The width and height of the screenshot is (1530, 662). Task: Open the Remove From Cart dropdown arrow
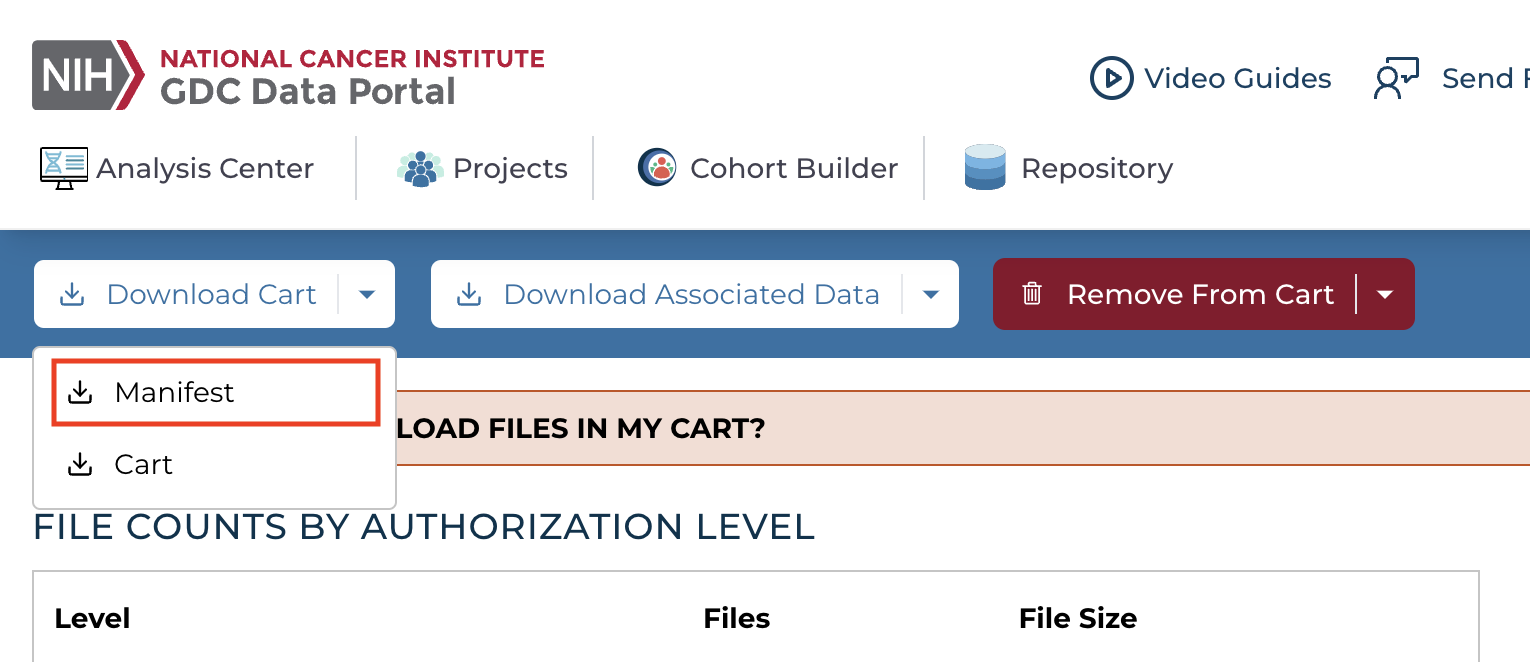[x=1385, y=294]
